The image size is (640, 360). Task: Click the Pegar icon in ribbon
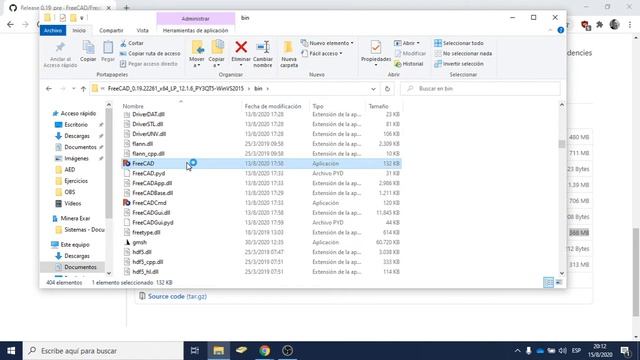click(x=108, y=47)
